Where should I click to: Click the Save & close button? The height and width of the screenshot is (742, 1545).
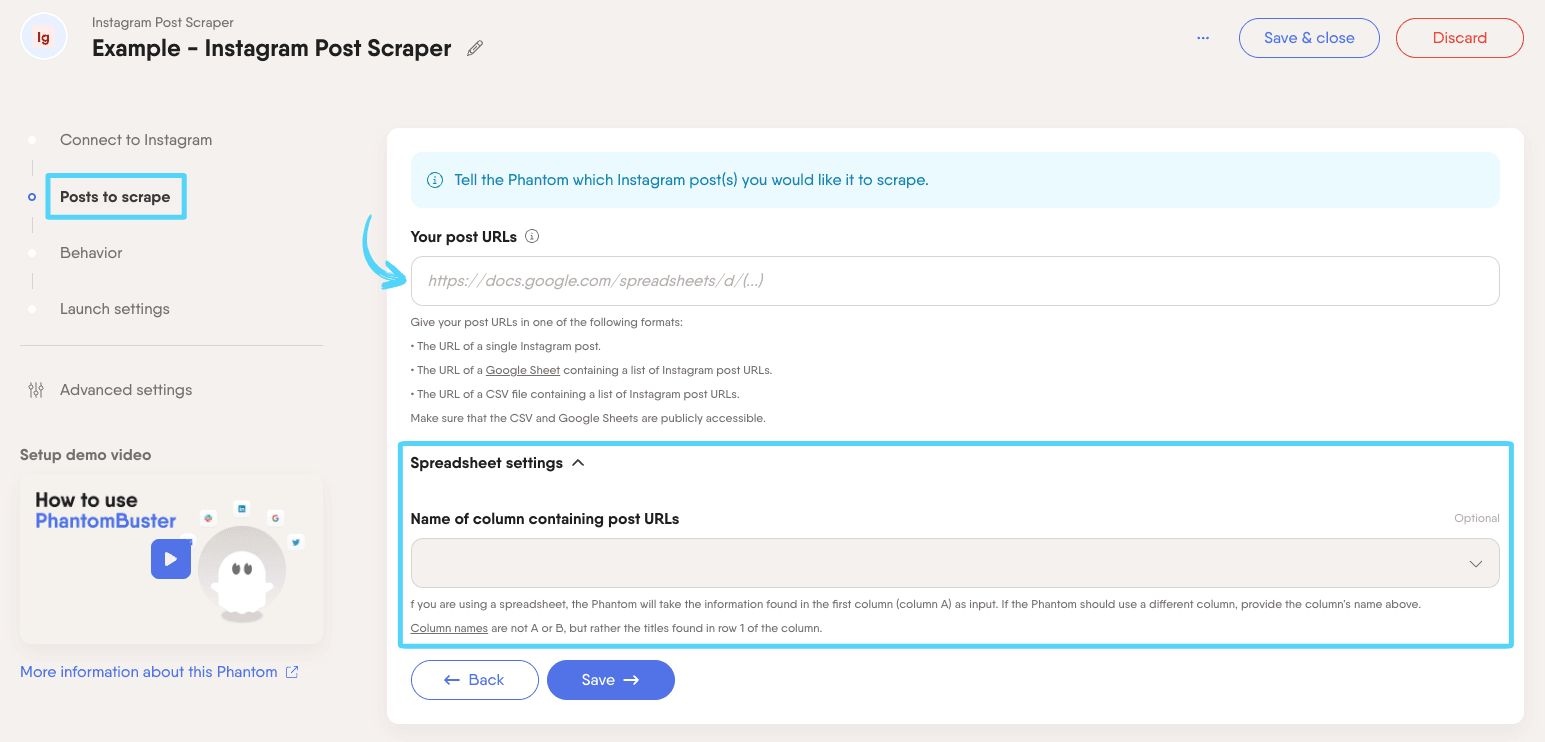[x=1309, y=38]
